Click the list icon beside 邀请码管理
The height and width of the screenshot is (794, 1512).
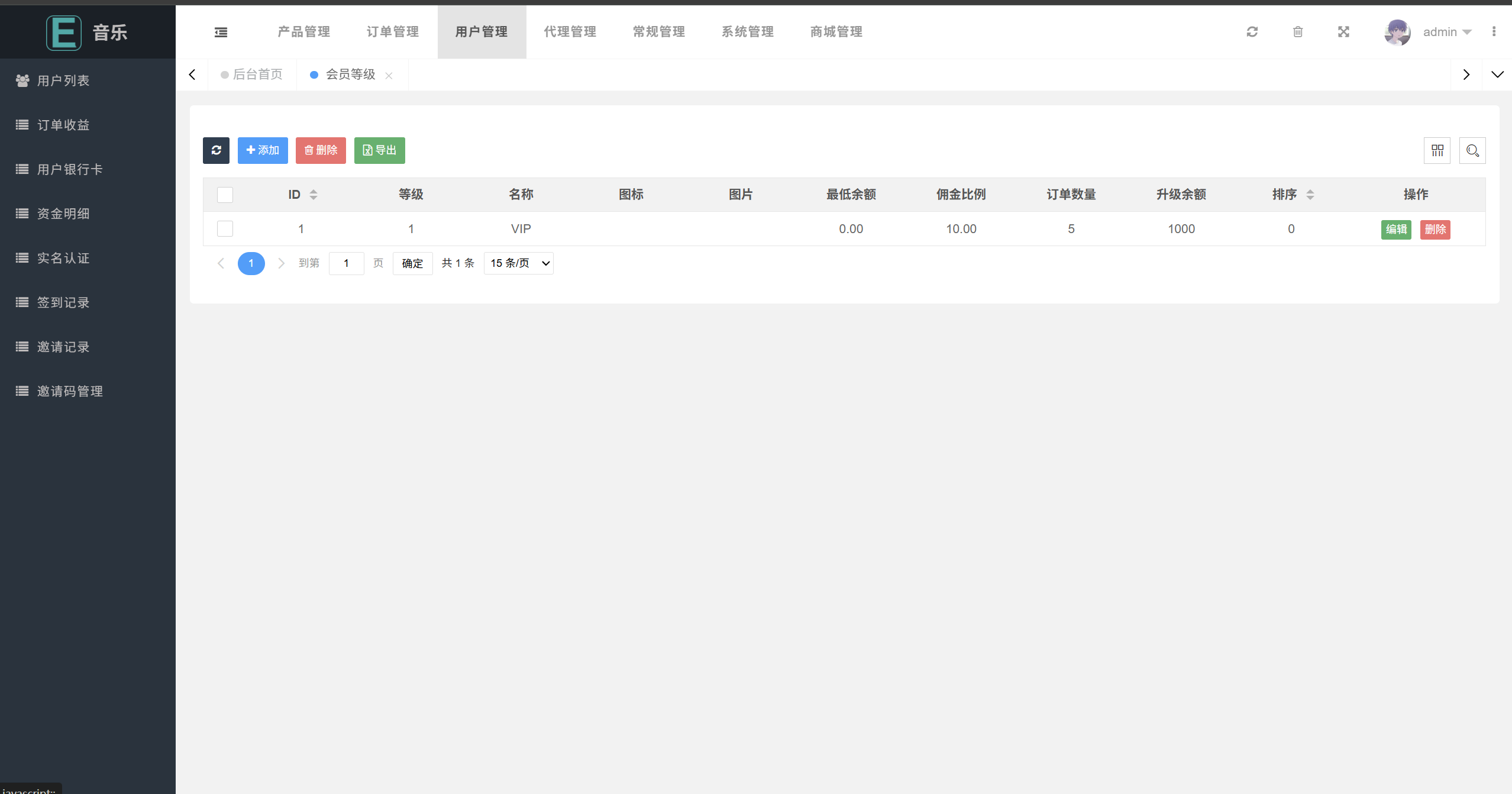pyautogui.click(x=22, y=391)
